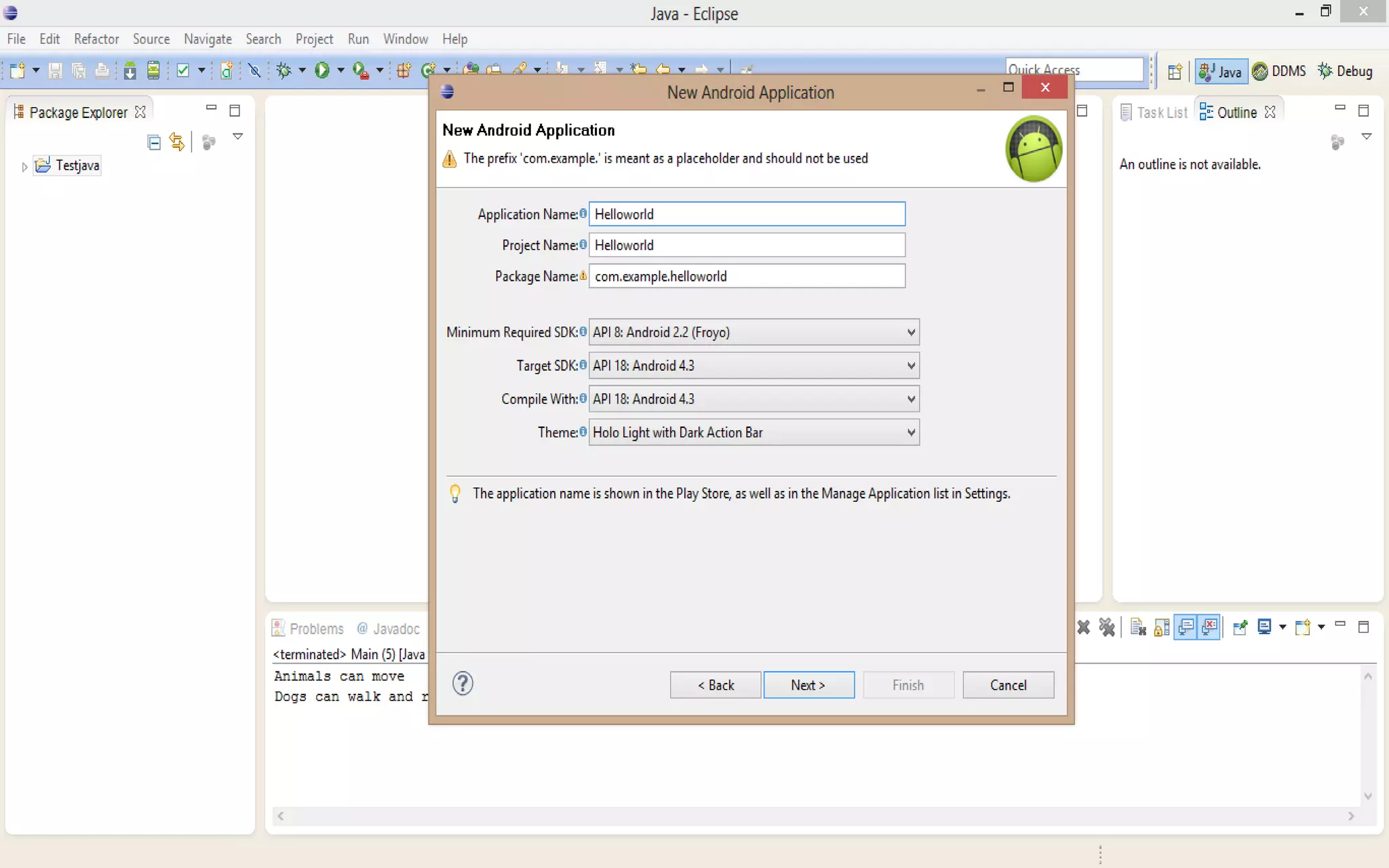Click the Cancel button in dialog
The image size is (1389, 868).
point(1009,685)
